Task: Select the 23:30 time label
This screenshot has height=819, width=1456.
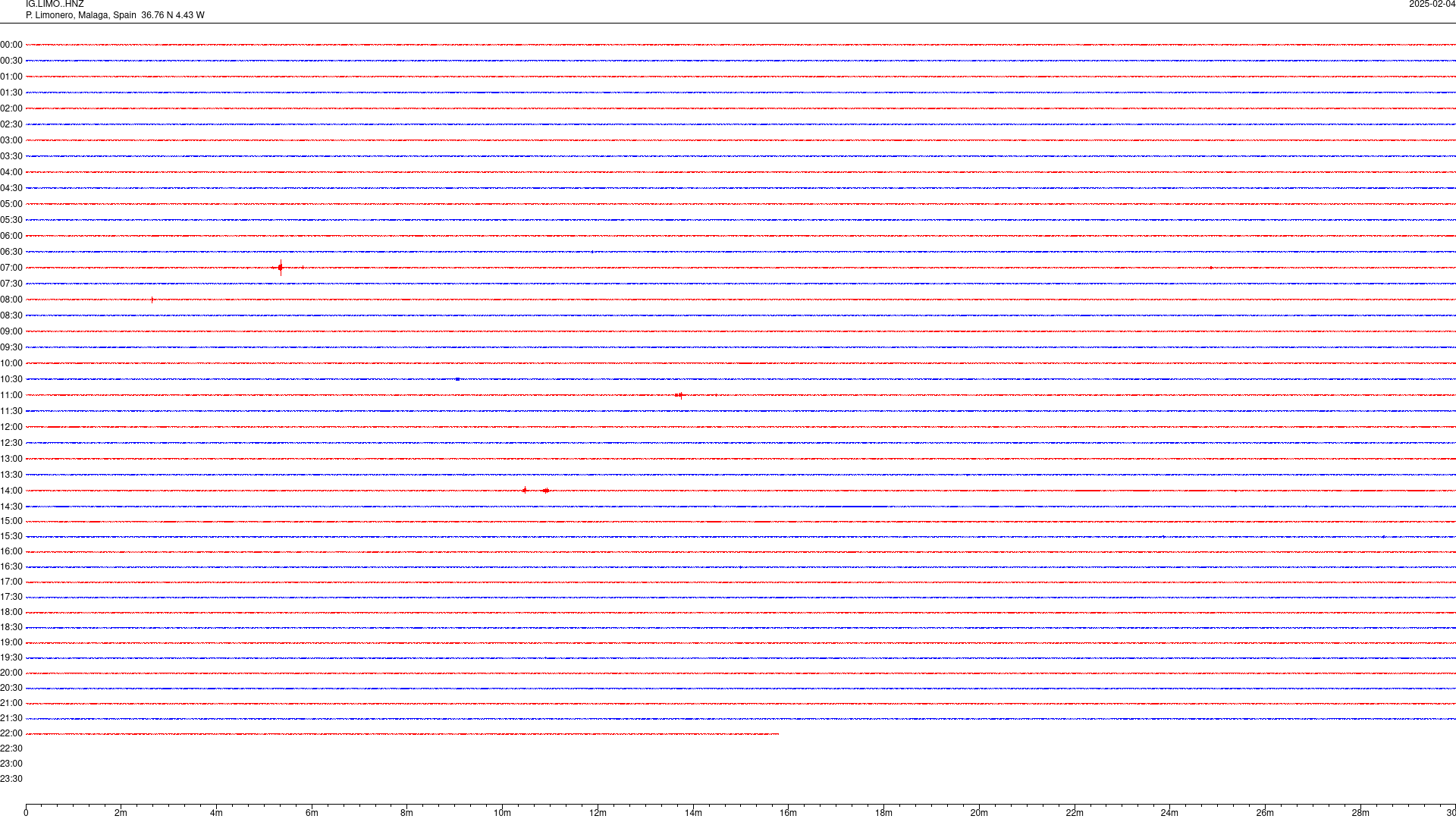Action: click(11, 779)
